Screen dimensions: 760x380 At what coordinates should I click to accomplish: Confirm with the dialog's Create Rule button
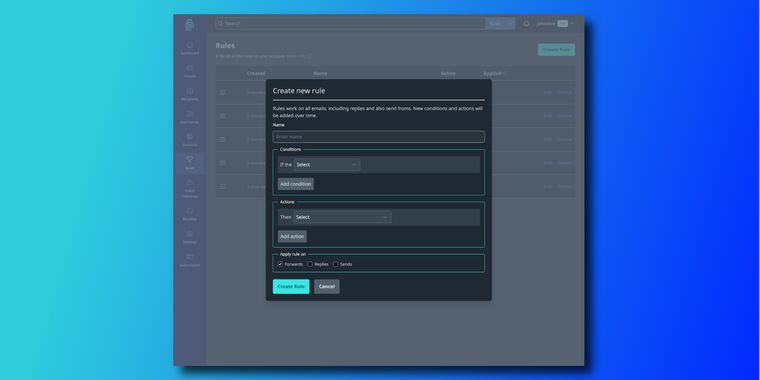[x=291, y=286]
